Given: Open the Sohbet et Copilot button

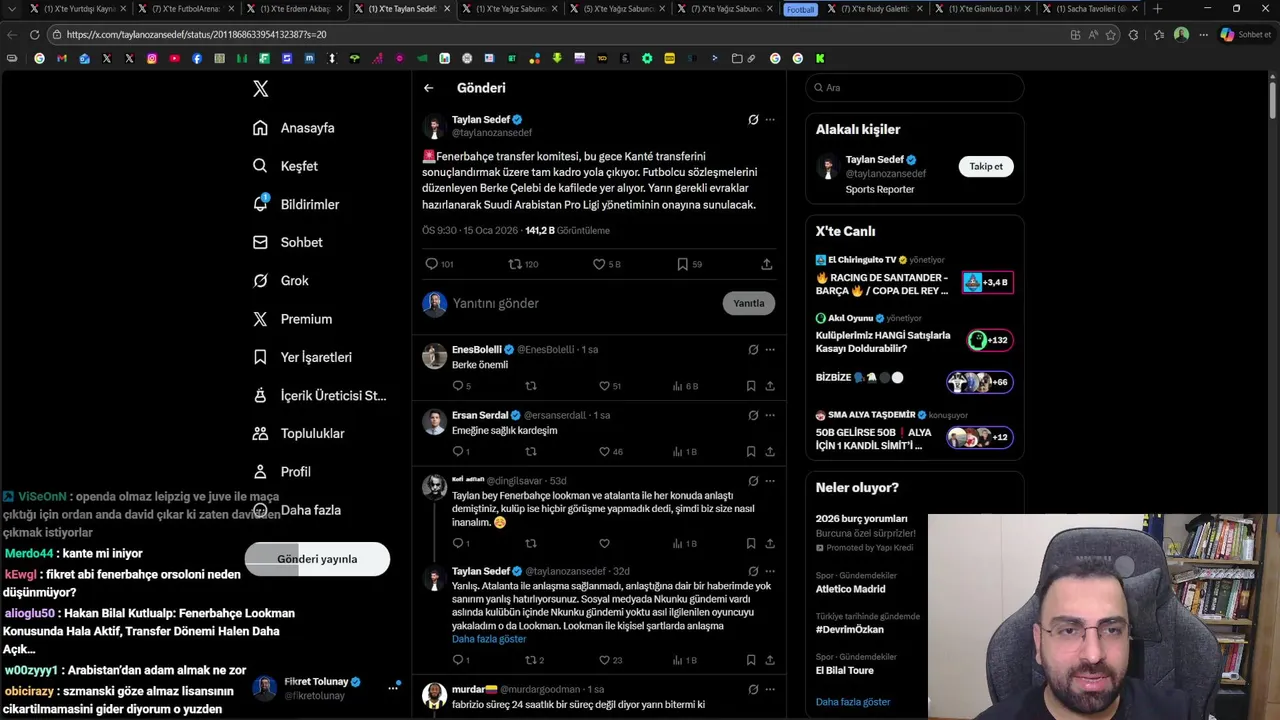Looking at the screenshot, I should 1245,34.
